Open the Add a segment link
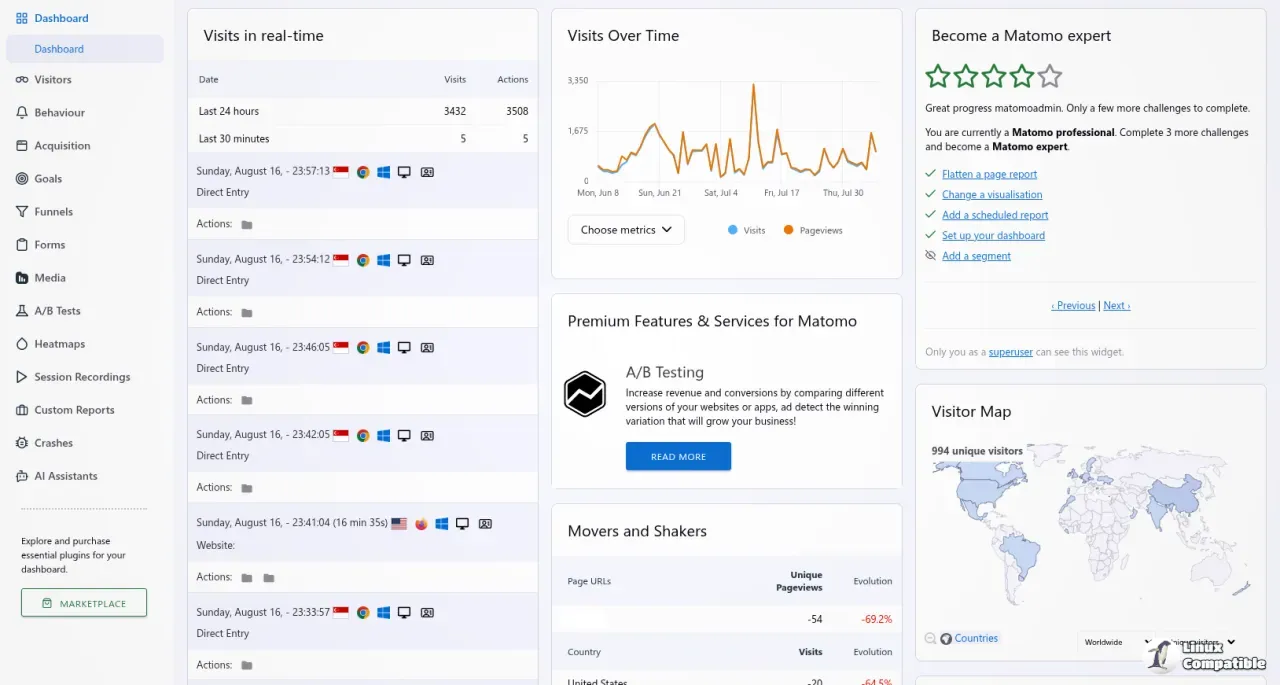This screenshot has width=1280, height=685. [976, 256]
